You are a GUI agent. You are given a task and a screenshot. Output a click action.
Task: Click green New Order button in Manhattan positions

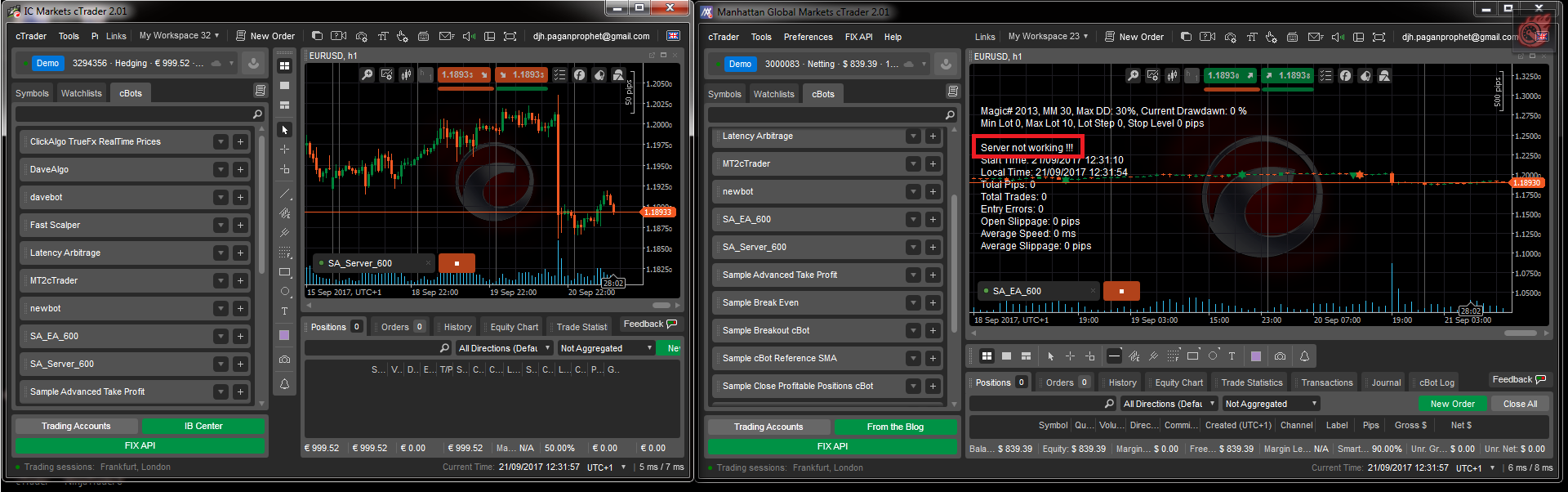point(1452,404)
